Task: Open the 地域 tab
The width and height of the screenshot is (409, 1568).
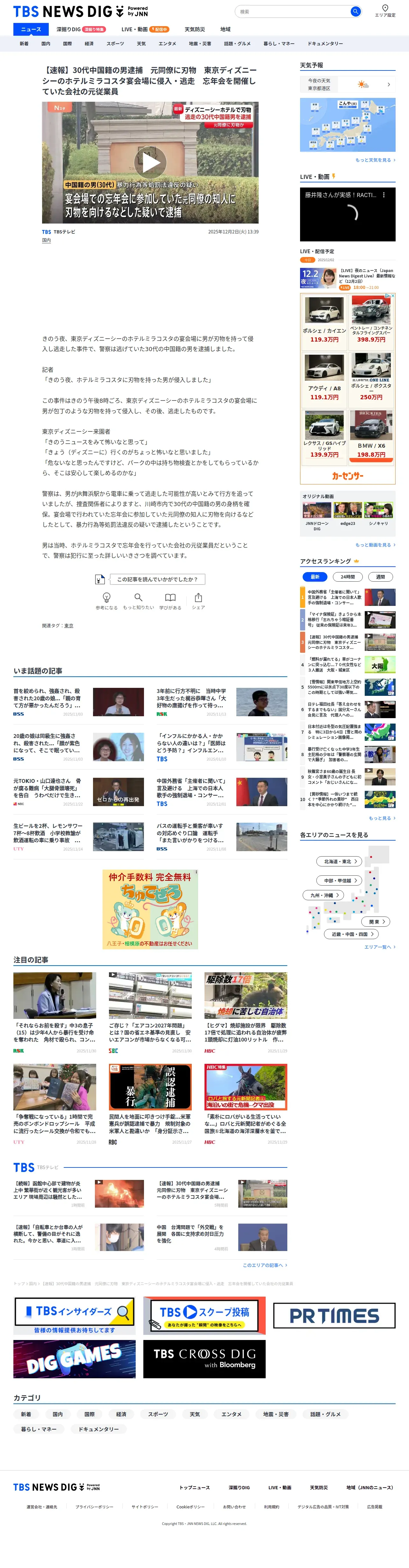Action: tap(226, 29)
